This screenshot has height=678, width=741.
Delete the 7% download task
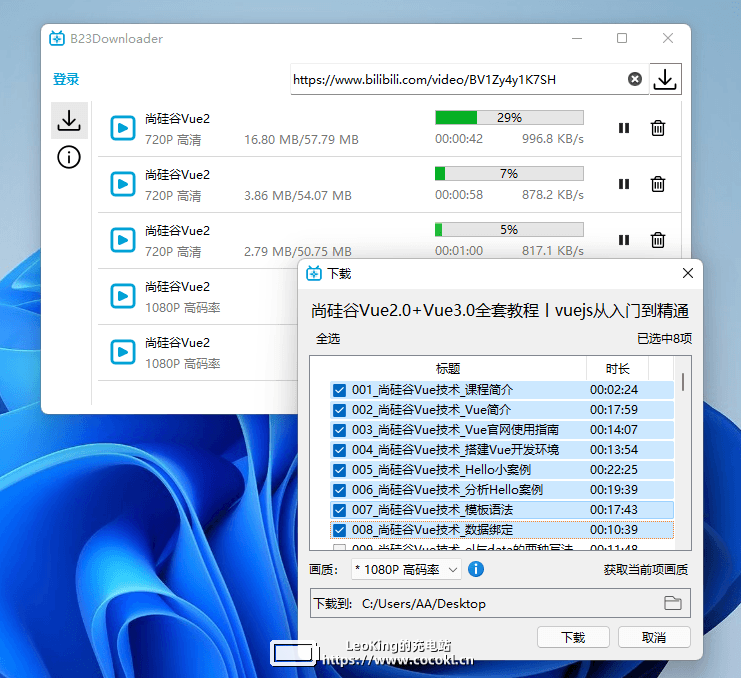658,184
